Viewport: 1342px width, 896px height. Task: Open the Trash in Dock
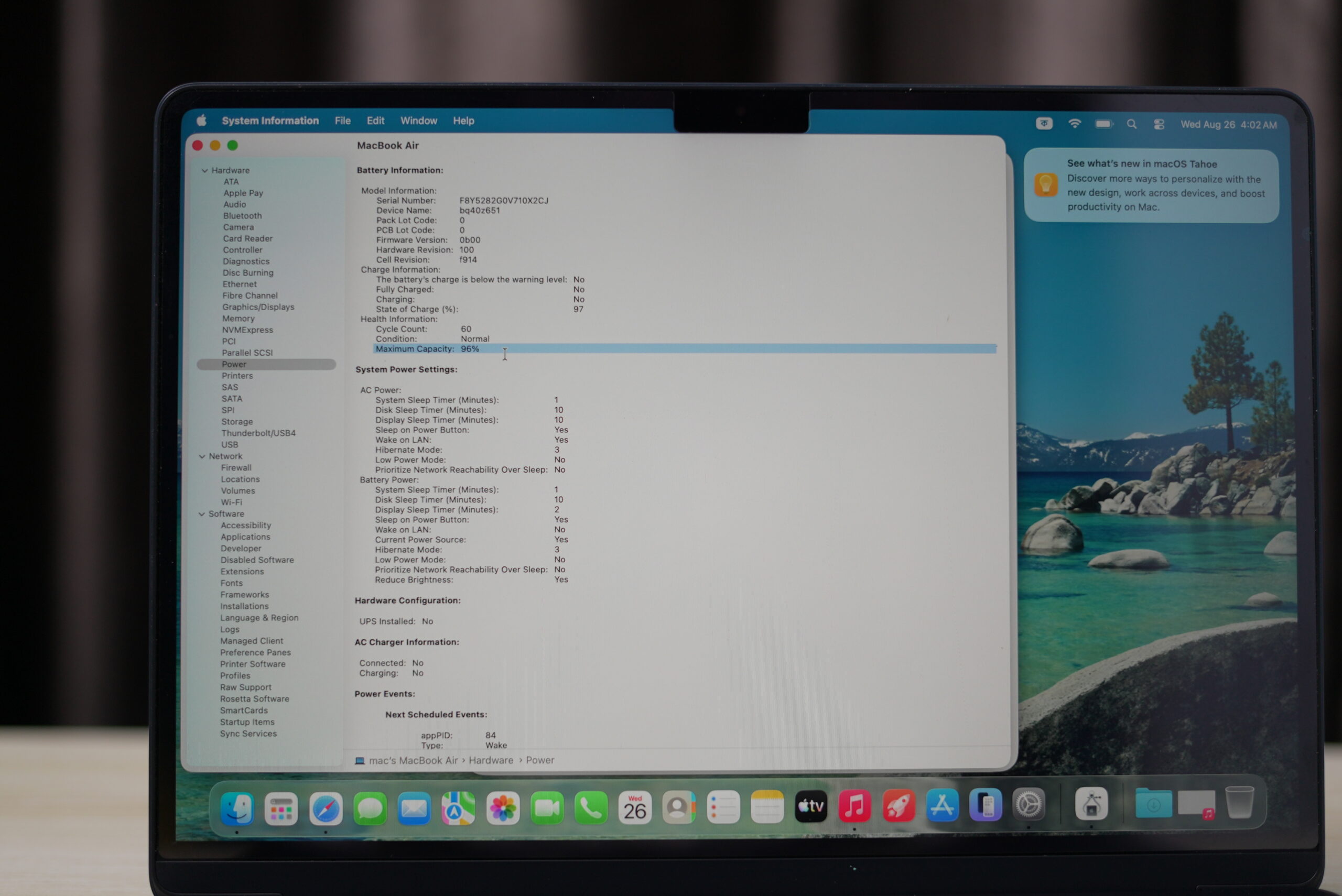[x=1239, y=803]
